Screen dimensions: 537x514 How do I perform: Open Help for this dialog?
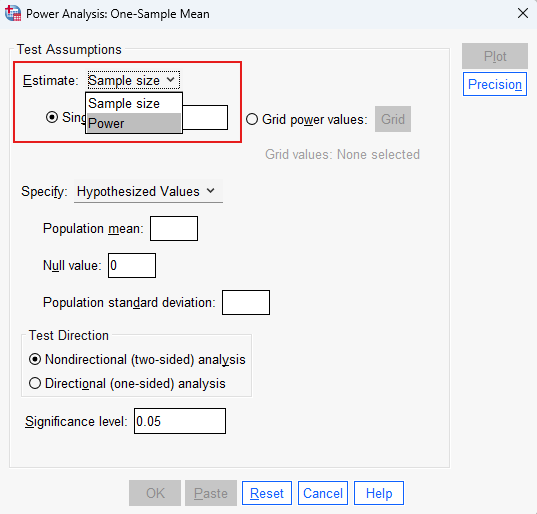[379, 493]
